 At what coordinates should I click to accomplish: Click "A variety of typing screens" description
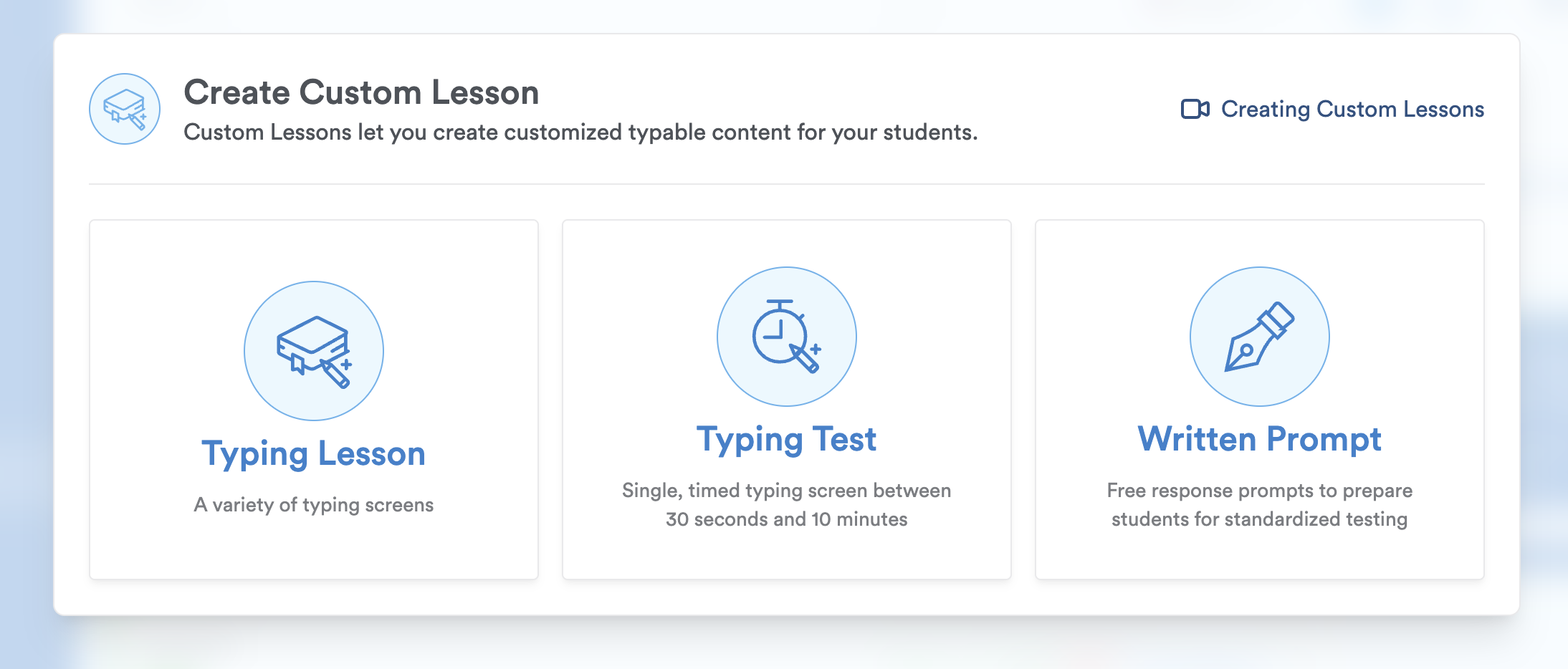coord(313,505)
